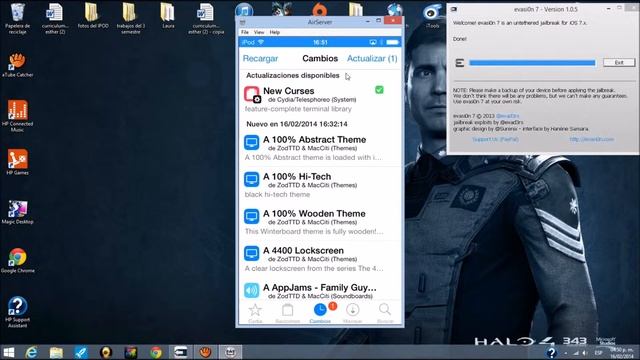Image resolution: width=640 pixels, height=360 pixels.
Task: Click AirServer title bar app icon
Action: 242,22
